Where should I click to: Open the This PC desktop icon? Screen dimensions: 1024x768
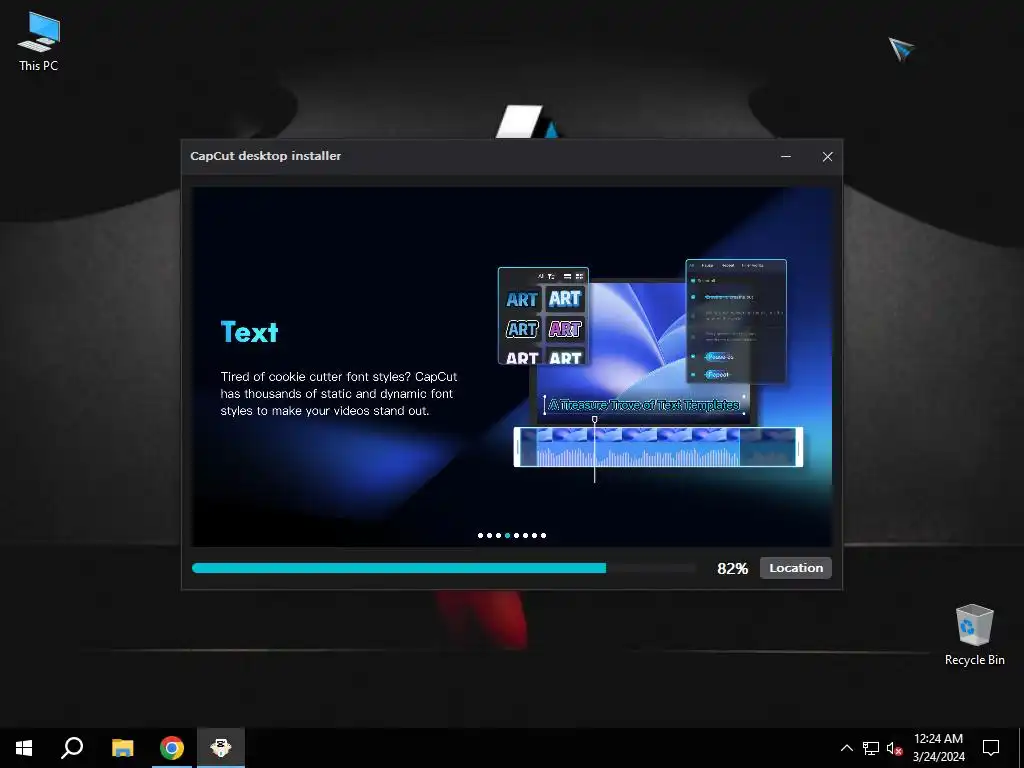tap(39, 40)
